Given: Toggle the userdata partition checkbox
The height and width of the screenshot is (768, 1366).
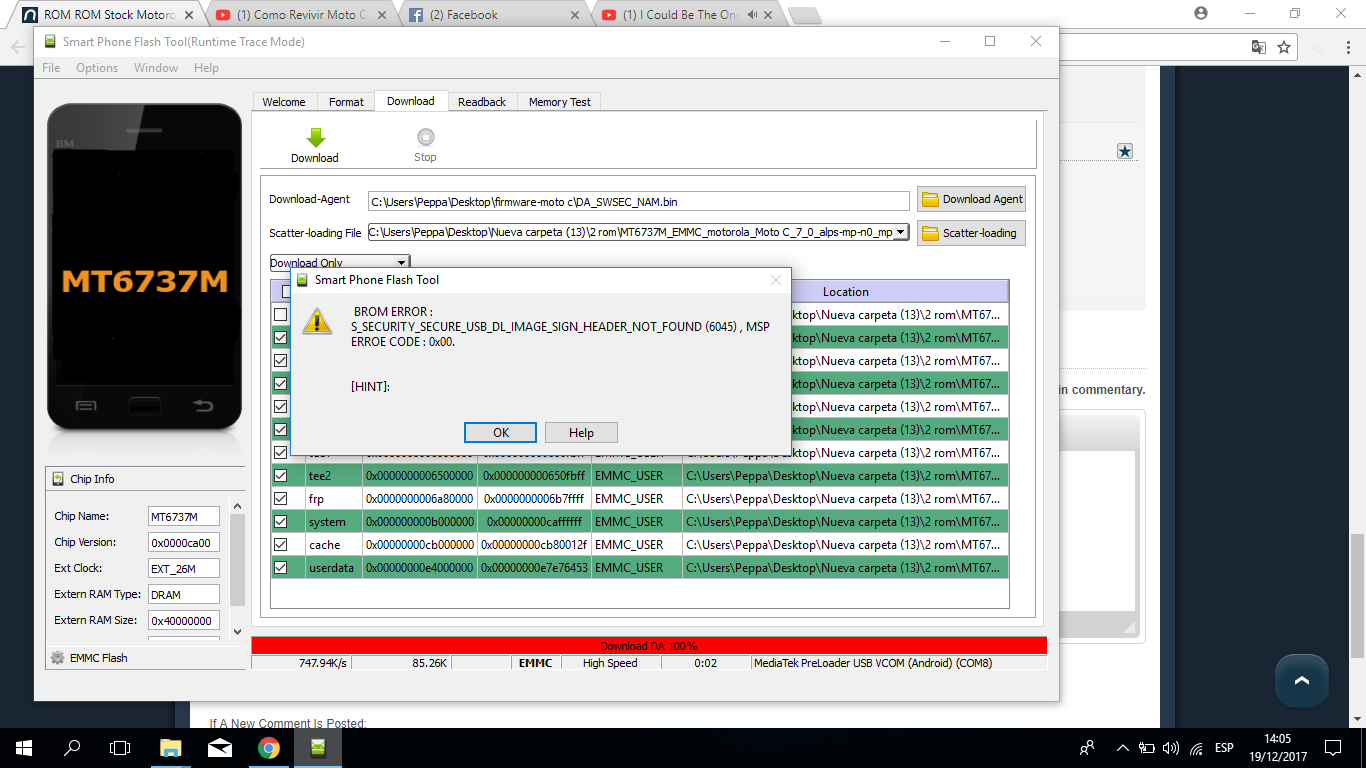Looking at the screenshot, I should coord(281,567).
